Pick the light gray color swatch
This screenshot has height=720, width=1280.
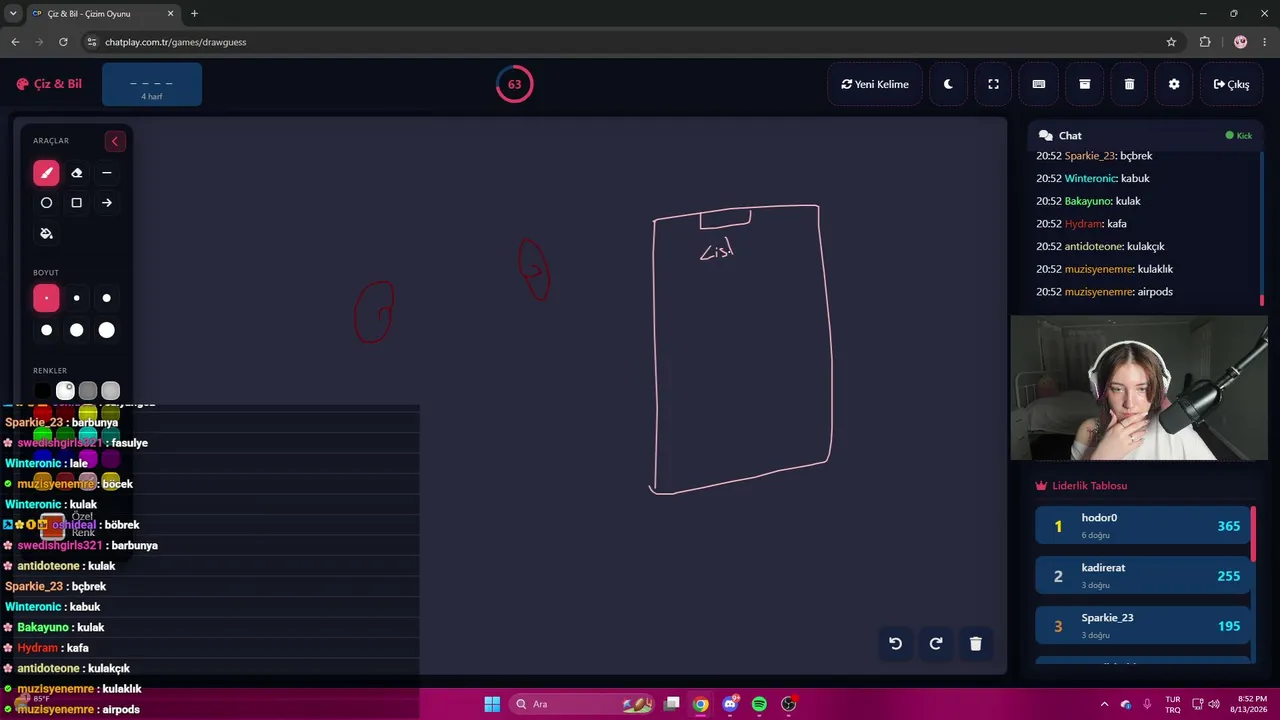tap(111, 391)
